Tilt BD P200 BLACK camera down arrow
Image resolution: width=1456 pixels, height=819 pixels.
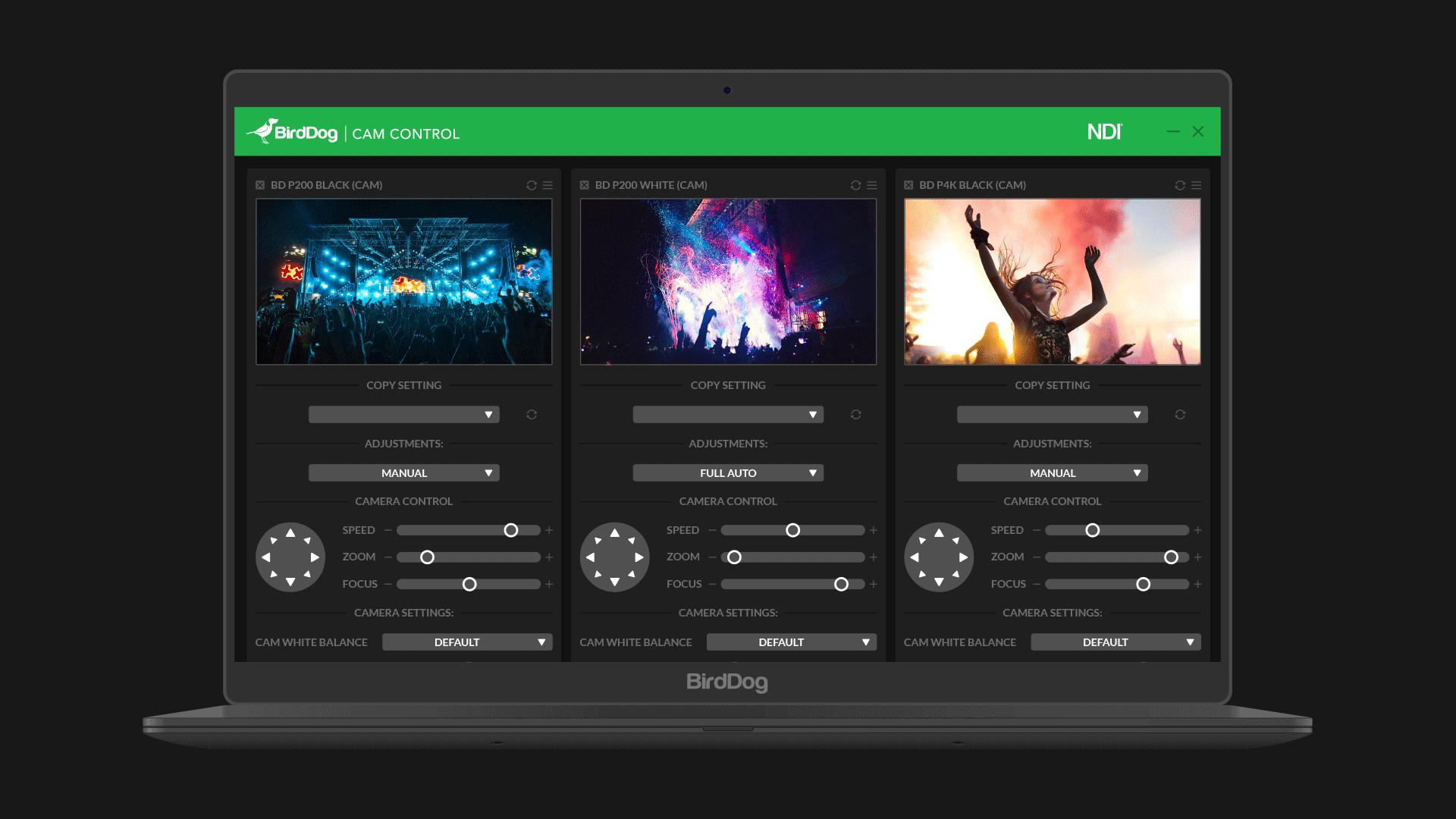point(290,582)
